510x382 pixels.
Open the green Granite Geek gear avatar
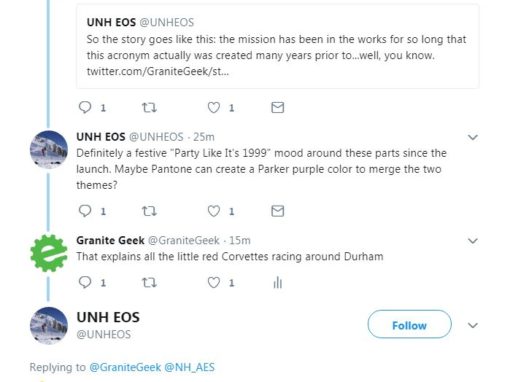(x=49, y=253)
